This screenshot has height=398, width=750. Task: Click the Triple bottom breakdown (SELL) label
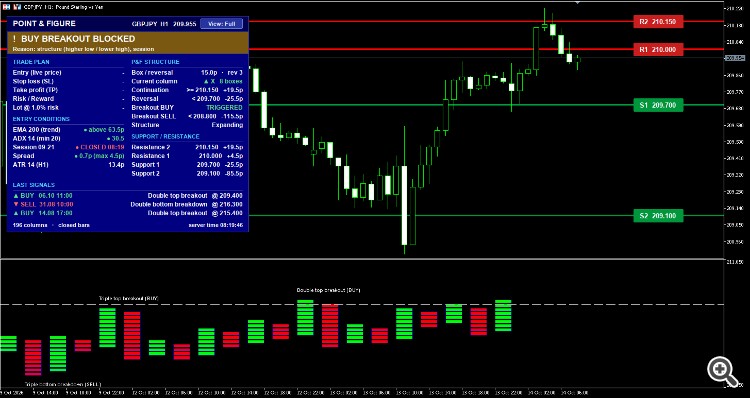click(63, 384)
